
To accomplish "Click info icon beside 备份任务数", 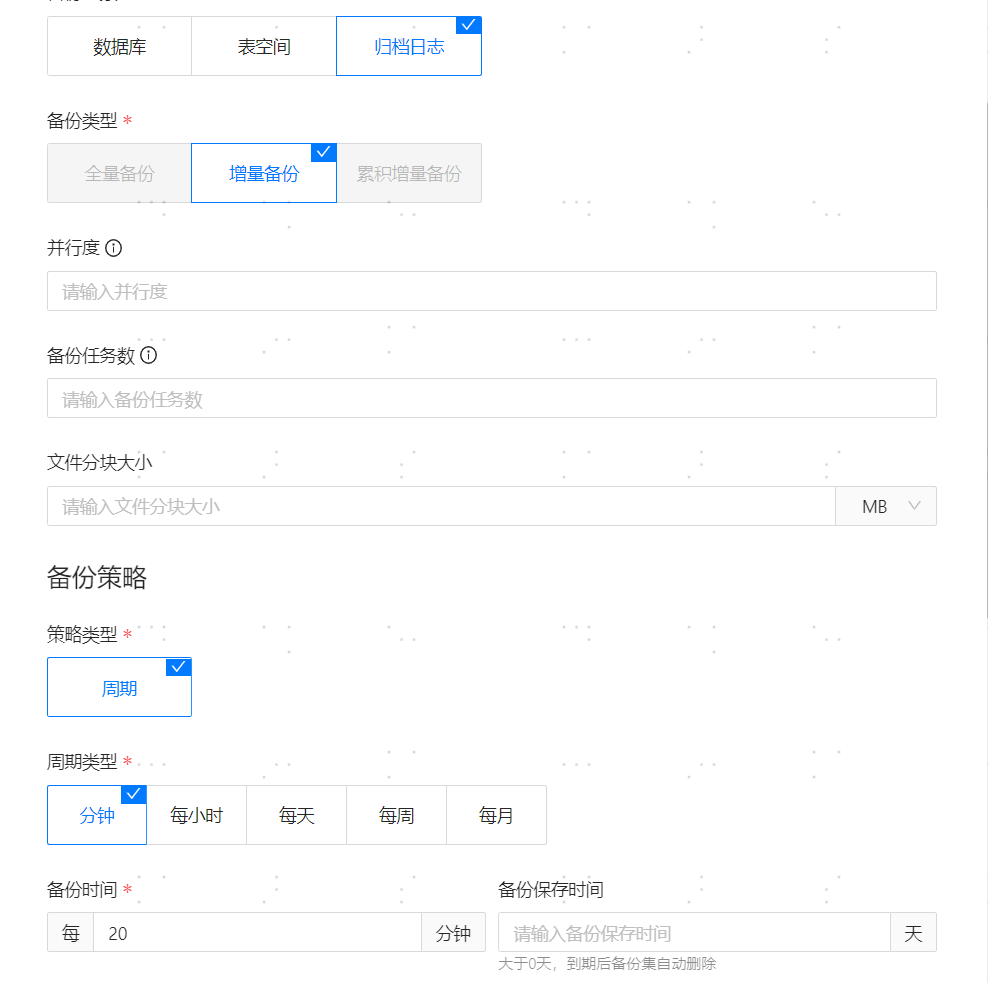I will point(149,355).
